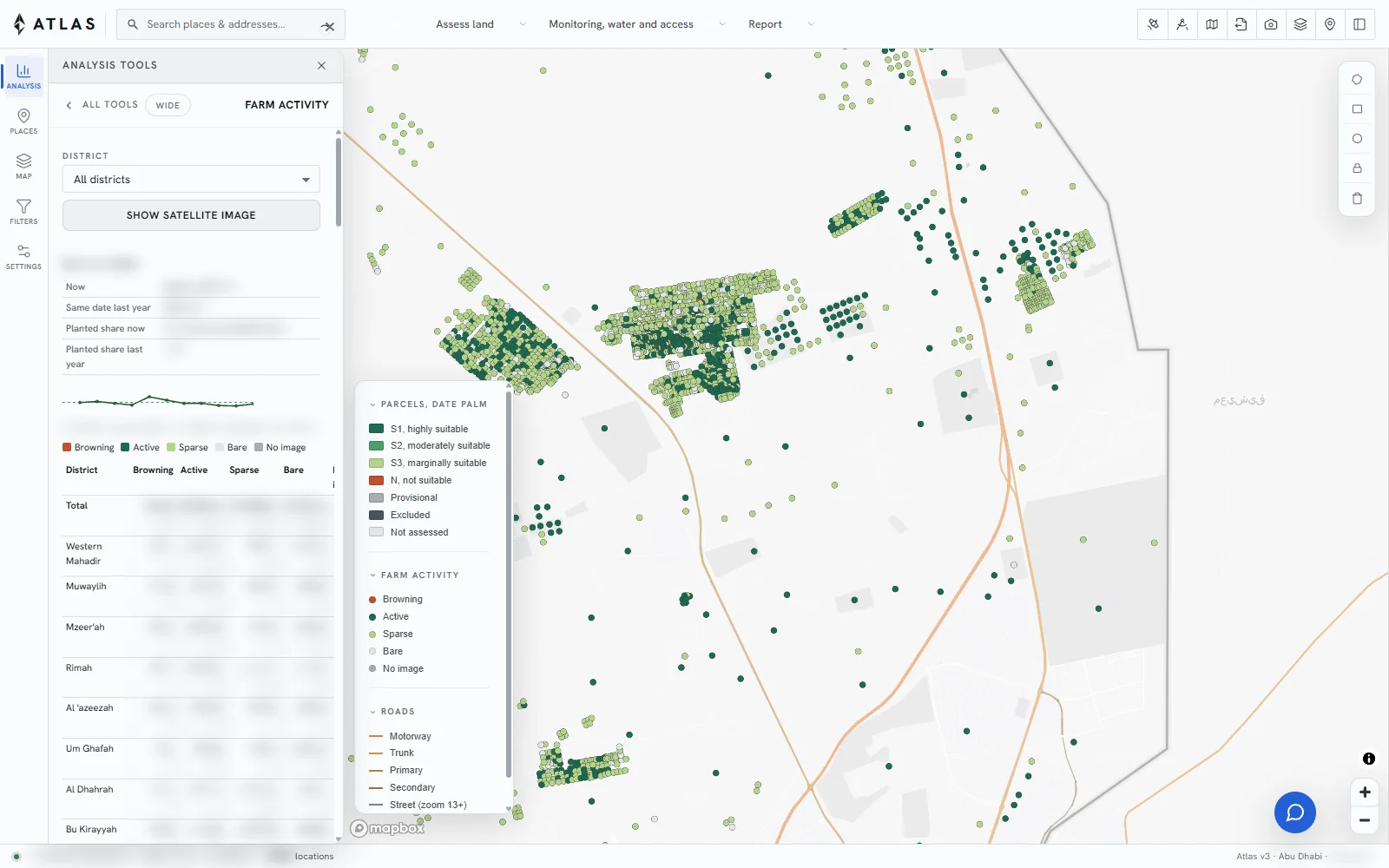Collapse the Roads legend section
Viewport: 1389px width, 868px height.
point(392,712)
